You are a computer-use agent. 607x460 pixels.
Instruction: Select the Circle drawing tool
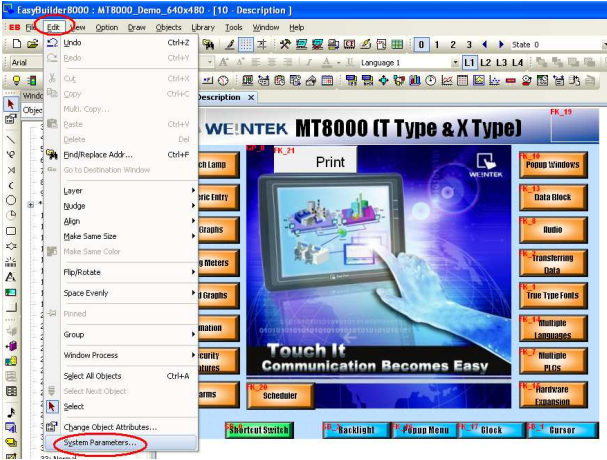click(x=11, y=200)
